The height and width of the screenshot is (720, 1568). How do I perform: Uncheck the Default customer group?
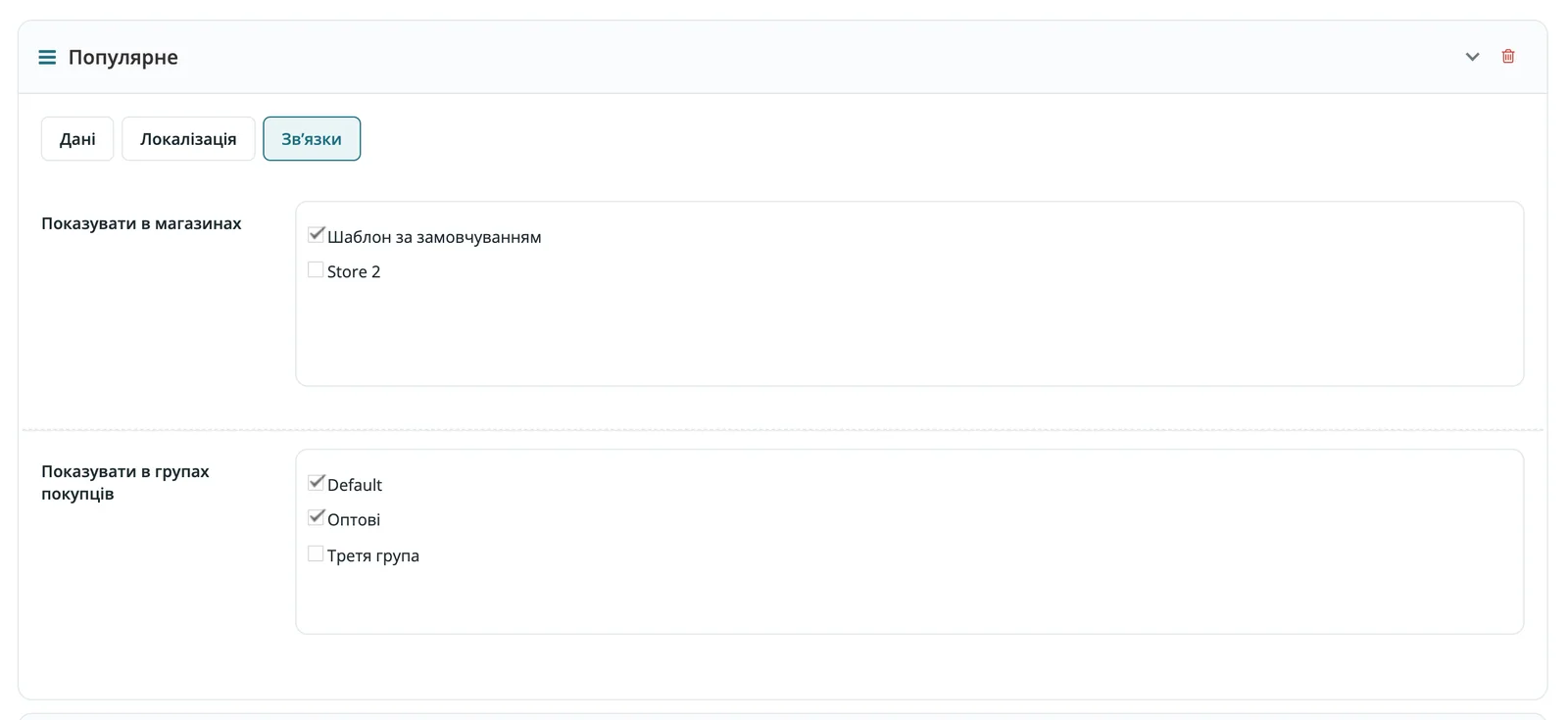point(316,483)
